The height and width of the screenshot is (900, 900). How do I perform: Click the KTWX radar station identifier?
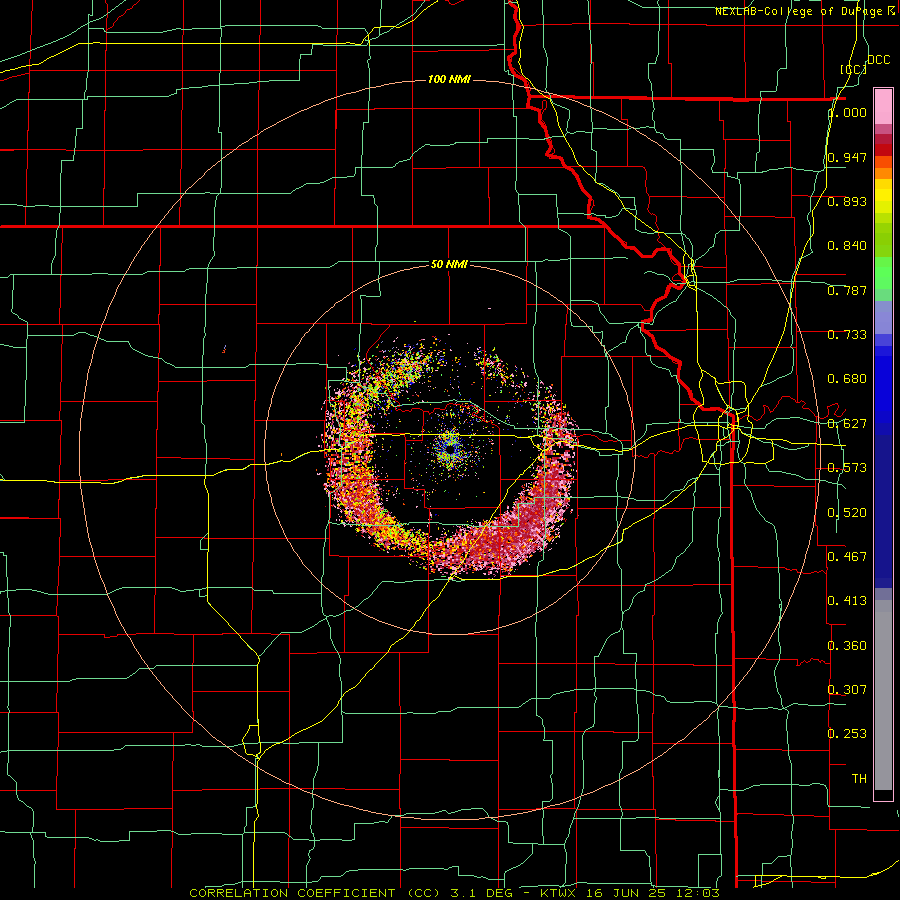558,893
